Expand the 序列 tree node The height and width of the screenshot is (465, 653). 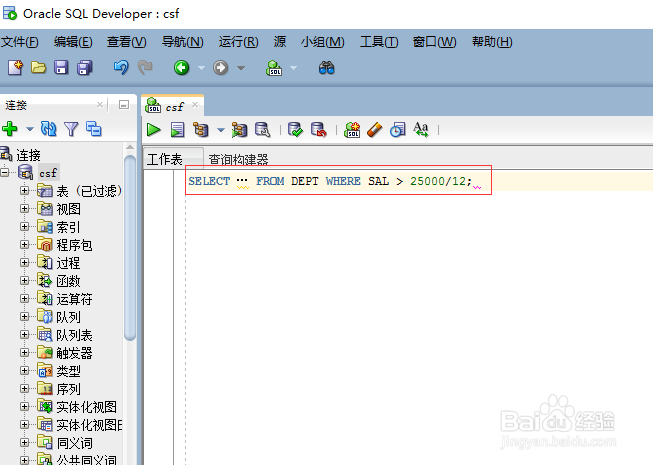(x=24, y=388)
